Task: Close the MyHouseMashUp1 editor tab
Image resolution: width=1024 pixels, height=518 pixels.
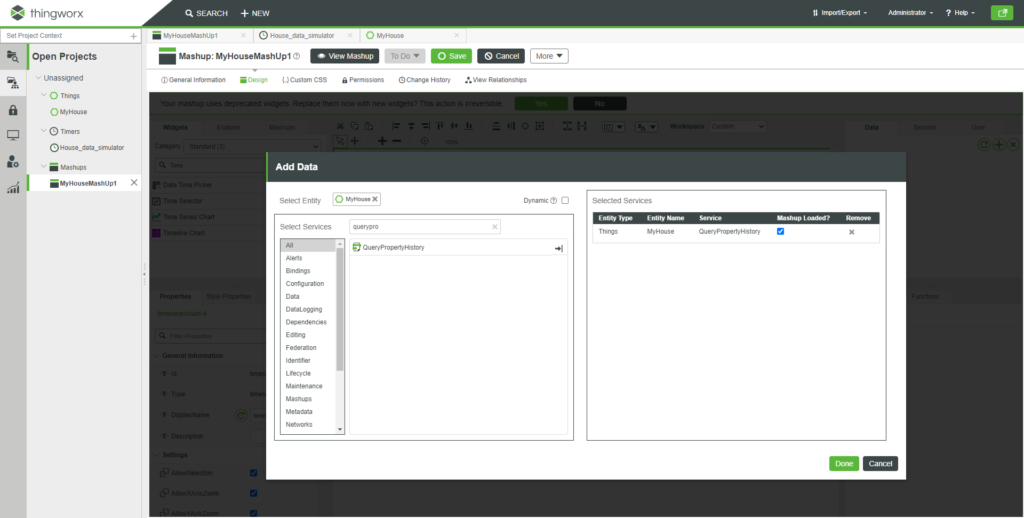Action: click(x=243, y=35)
